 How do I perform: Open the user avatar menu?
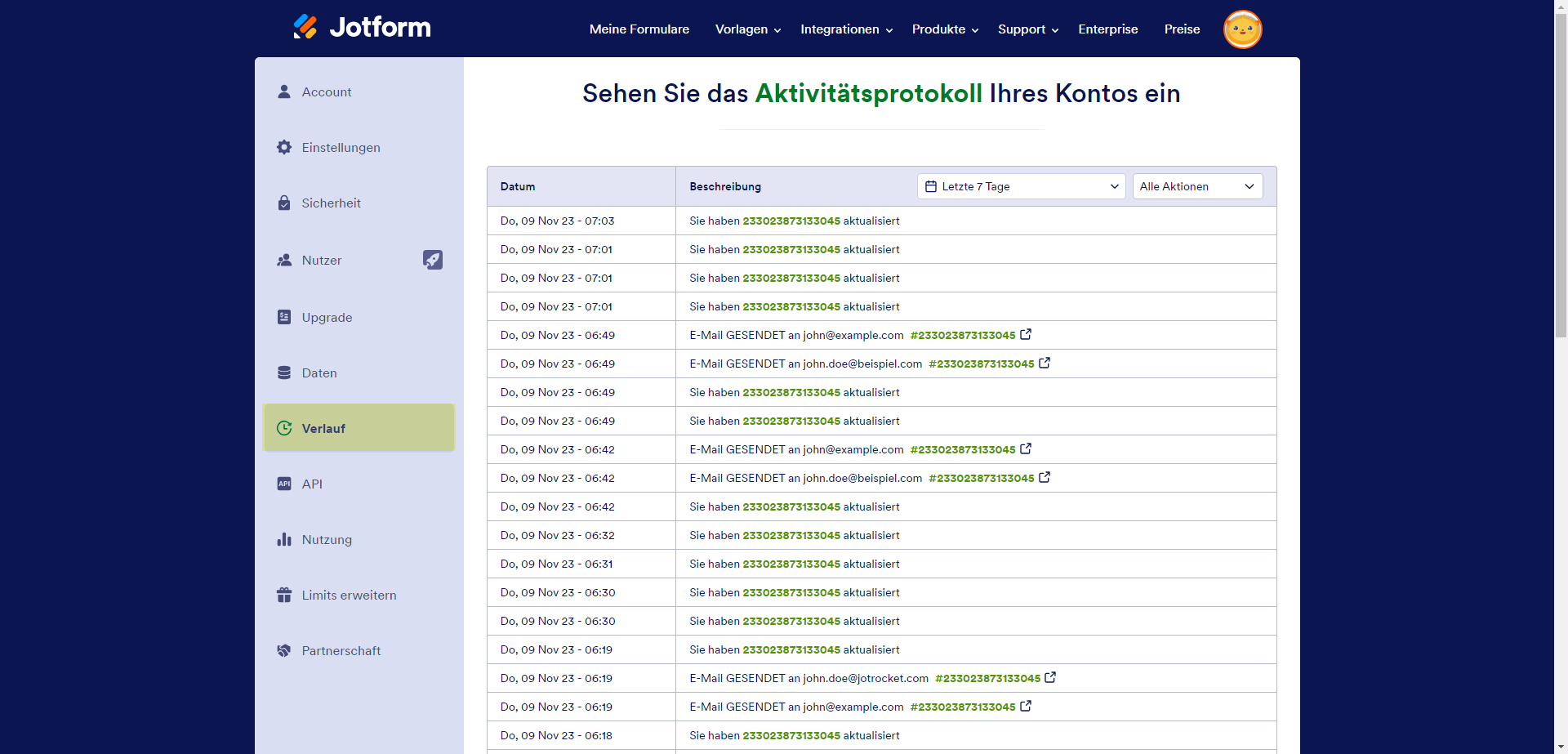[1242, 29]
